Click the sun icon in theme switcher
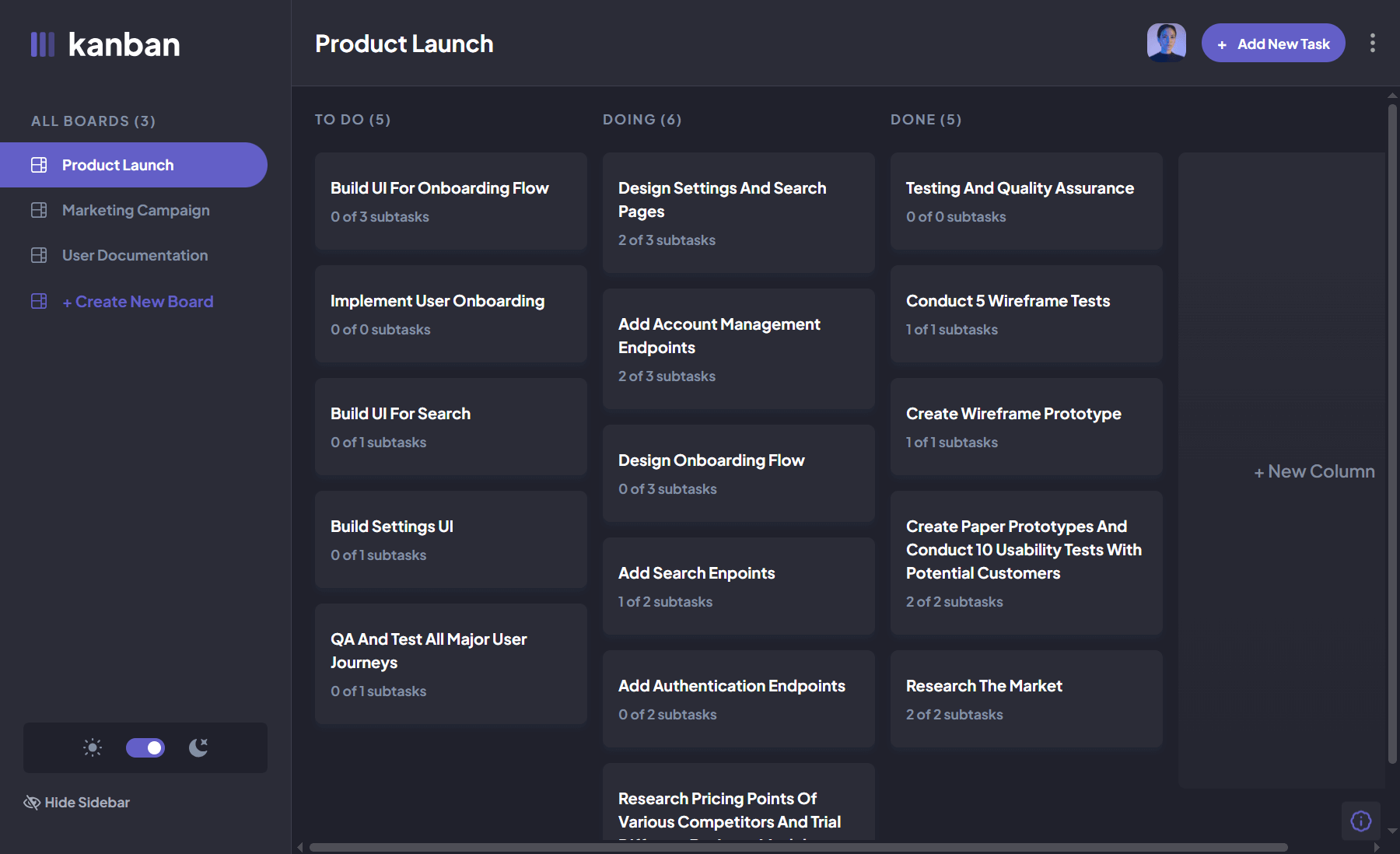Image resolution: width=1400 pixels, height=854 pixels. [92, 747]
